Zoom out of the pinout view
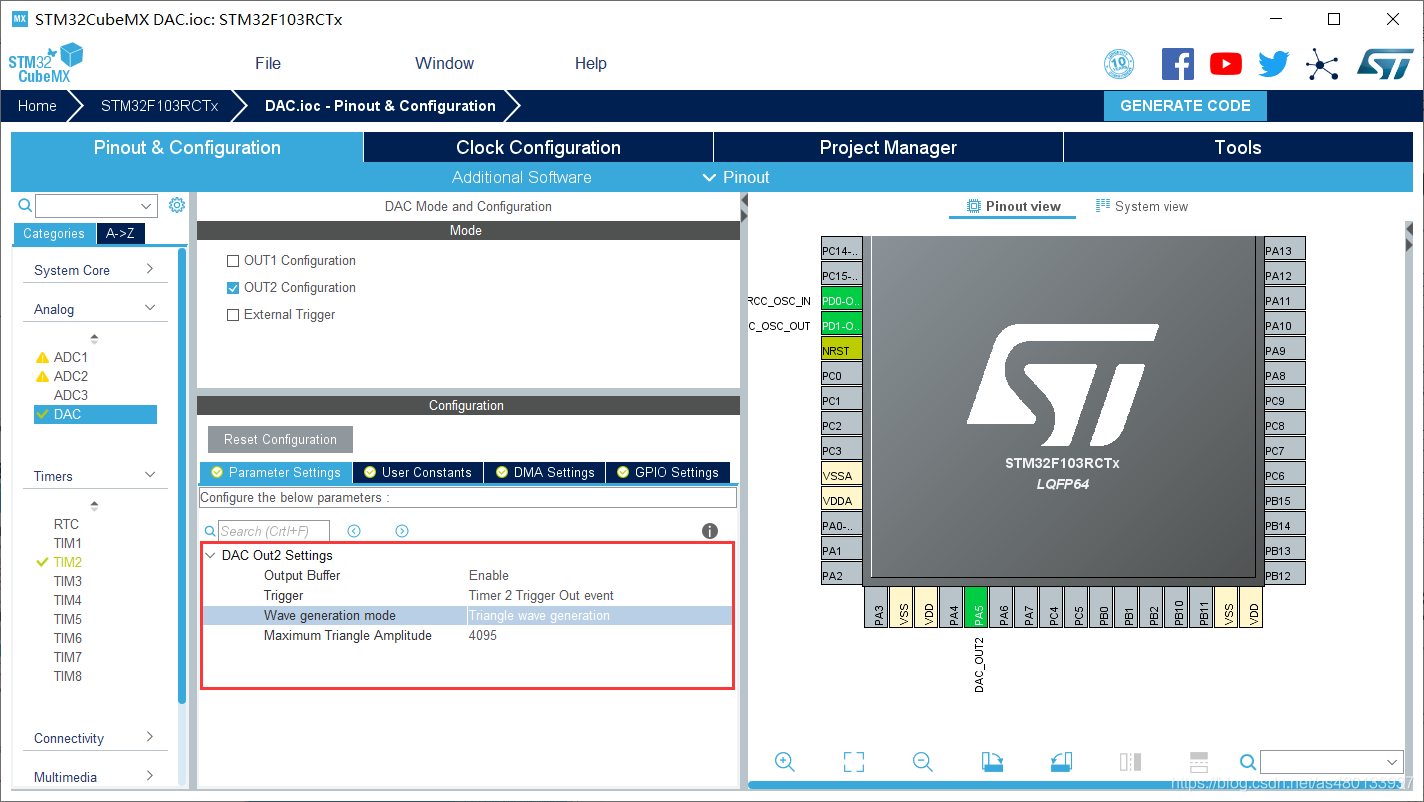Viewport: 1424px width, 802px height. (x=923, y=762)
